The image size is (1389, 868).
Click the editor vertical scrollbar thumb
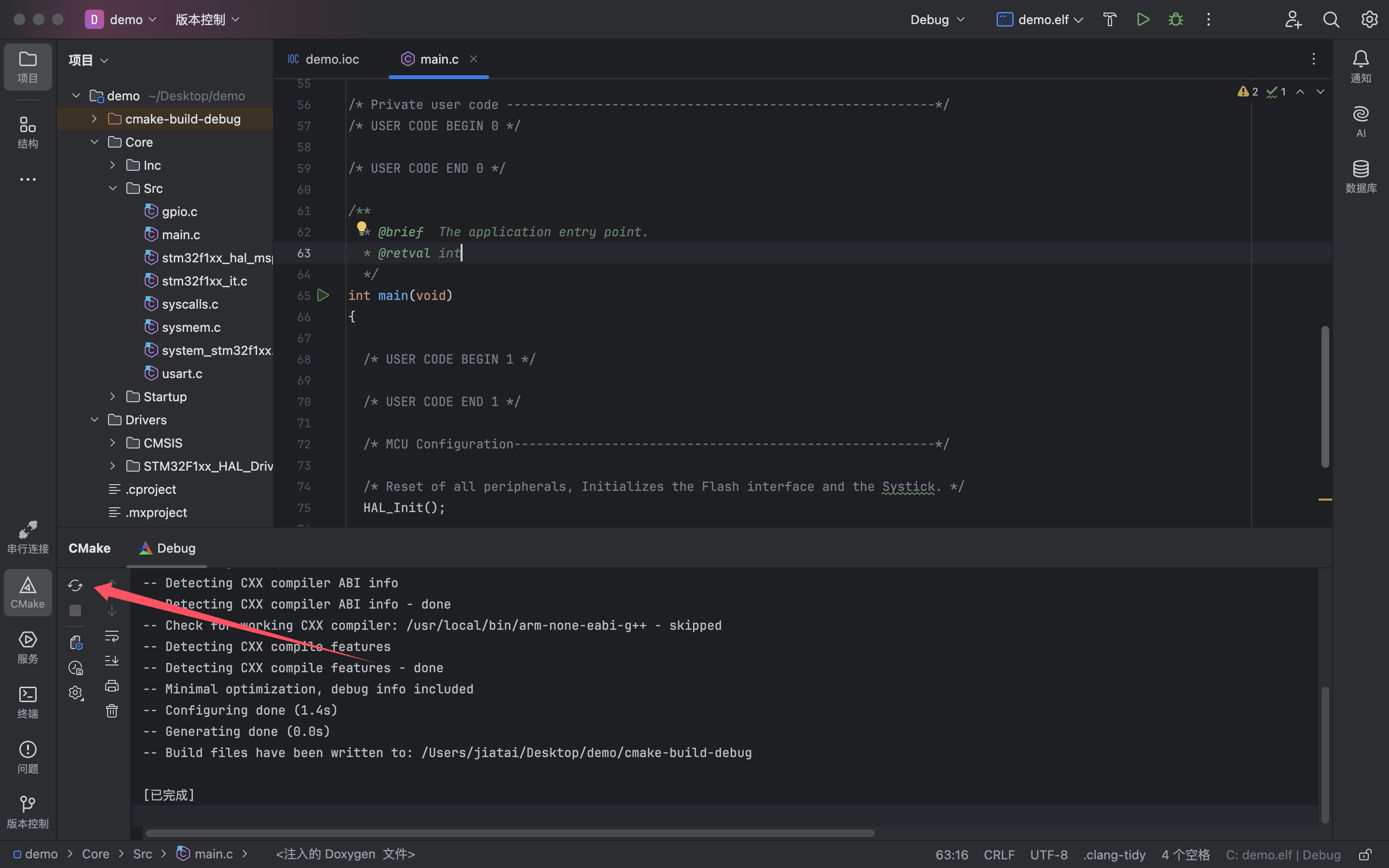[x=1325, y=396]
